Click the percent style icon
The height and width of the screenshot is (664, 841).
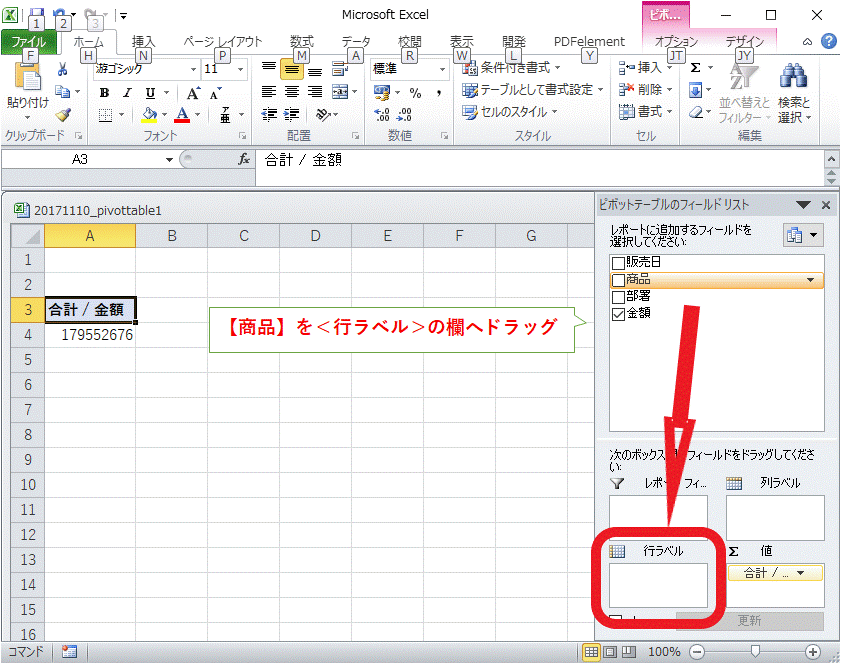pyautogui.click(x=414, y=93)
